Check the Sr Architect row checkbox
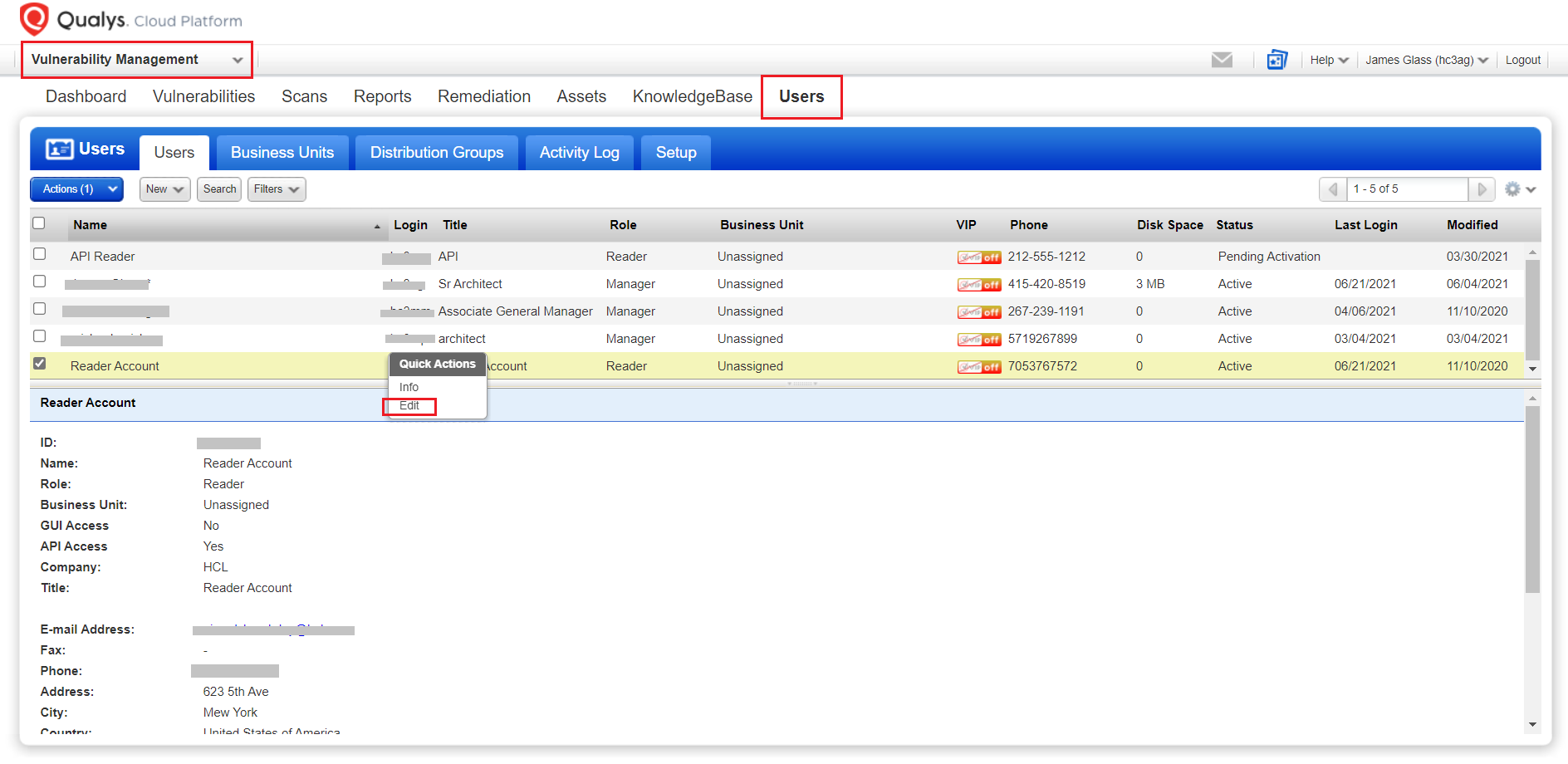The height and width of the screenshot is (764, 1568). click(39, 282)
